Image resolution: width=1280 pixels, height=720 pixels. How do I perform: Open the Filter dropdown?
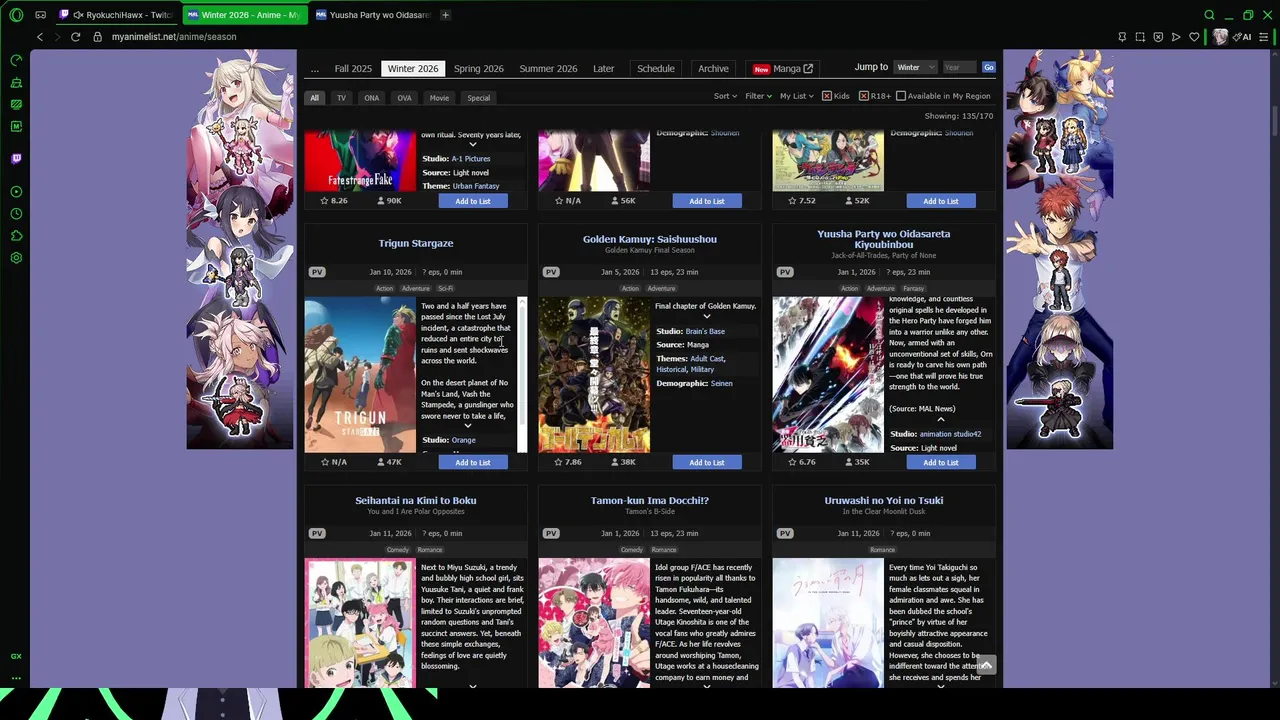coord(758,96)
